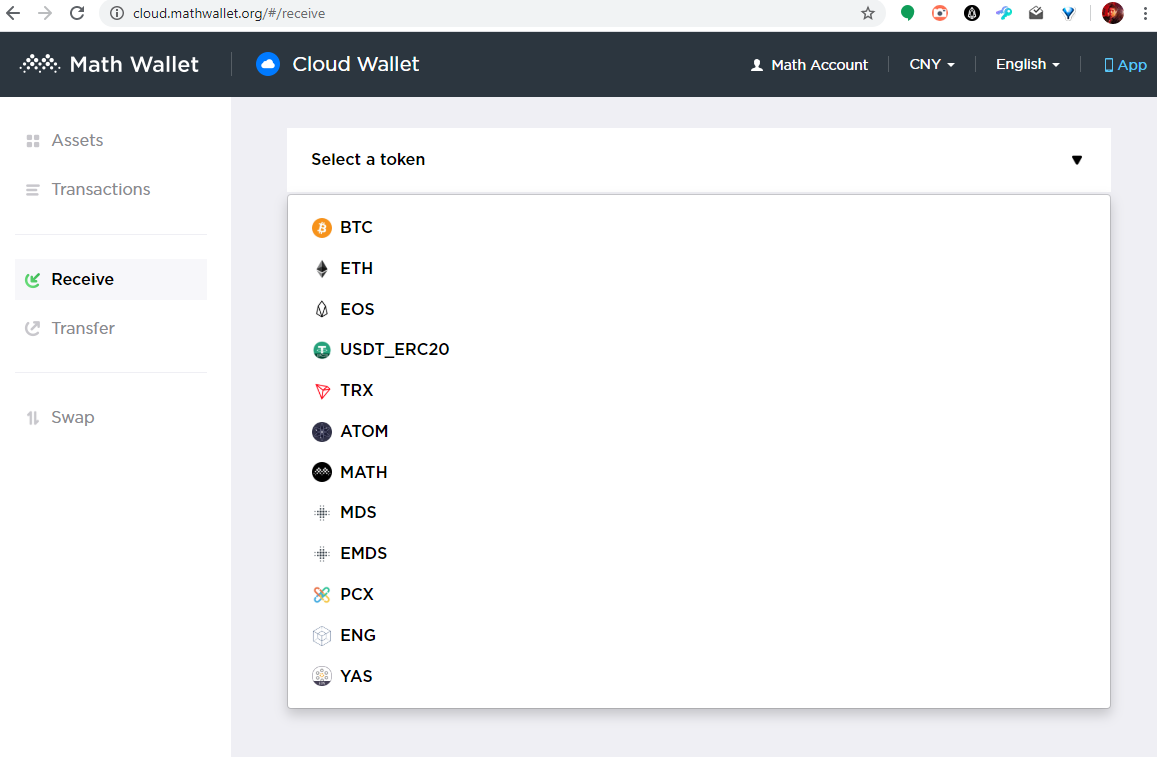Select EMDS token option
The width and height of the screenshot is (1157, 757).
(699, 553)
